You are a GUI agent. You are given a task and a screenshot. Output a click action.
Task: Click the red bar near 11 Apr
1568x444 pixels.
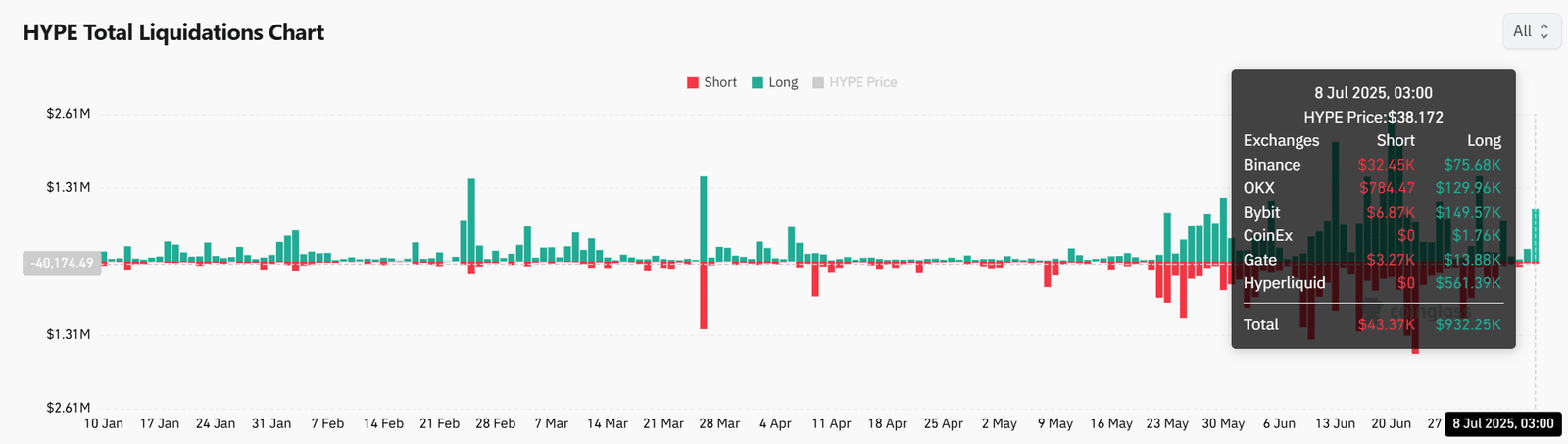[x=815, y=280]
